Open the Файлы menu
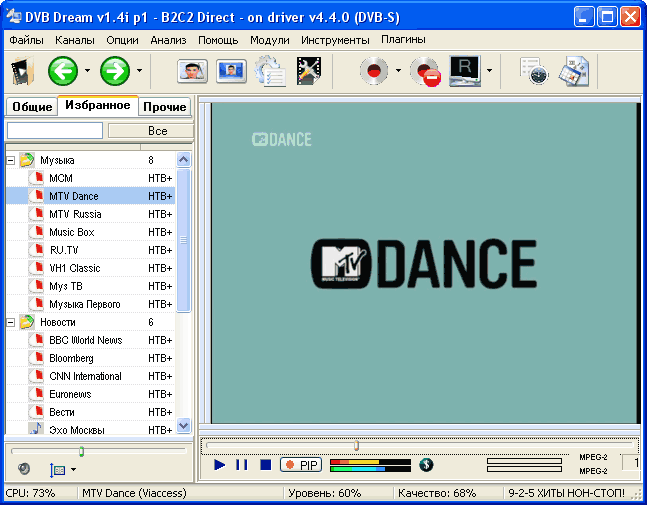The height and width of the screenshot is (505, 647). click(x=26, y=40)
